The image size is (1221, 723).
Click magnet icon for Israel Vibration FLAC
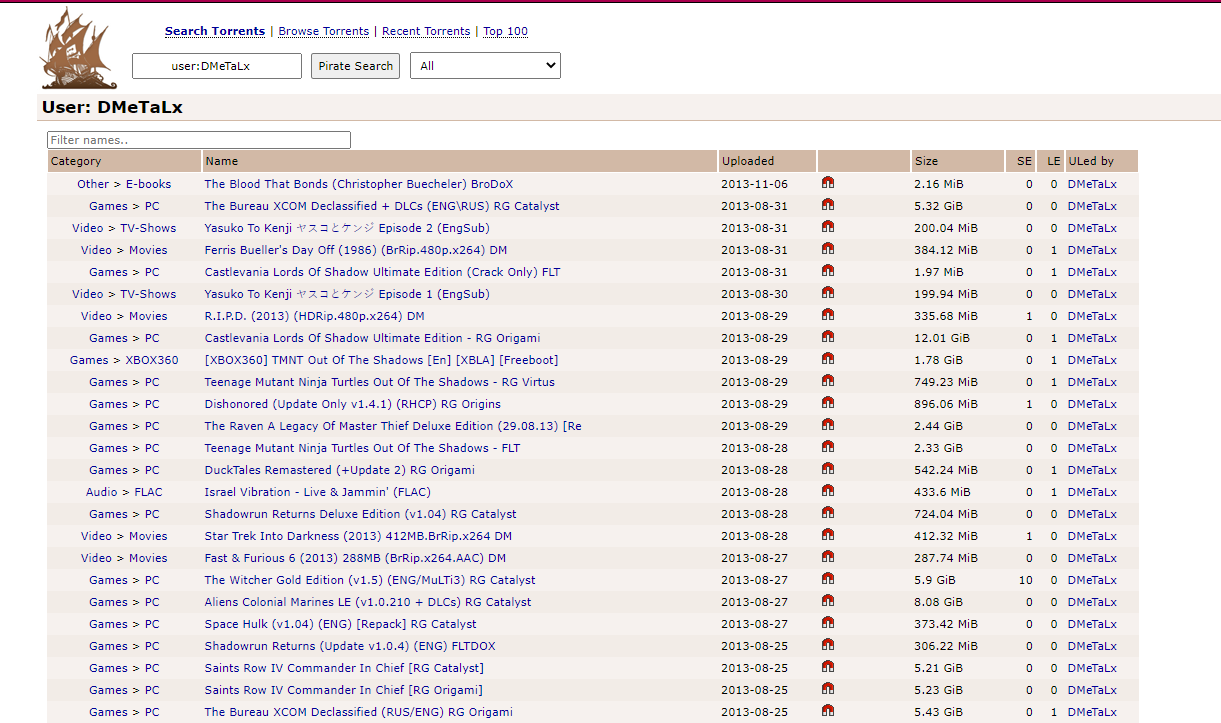click(x=828, y=491)
